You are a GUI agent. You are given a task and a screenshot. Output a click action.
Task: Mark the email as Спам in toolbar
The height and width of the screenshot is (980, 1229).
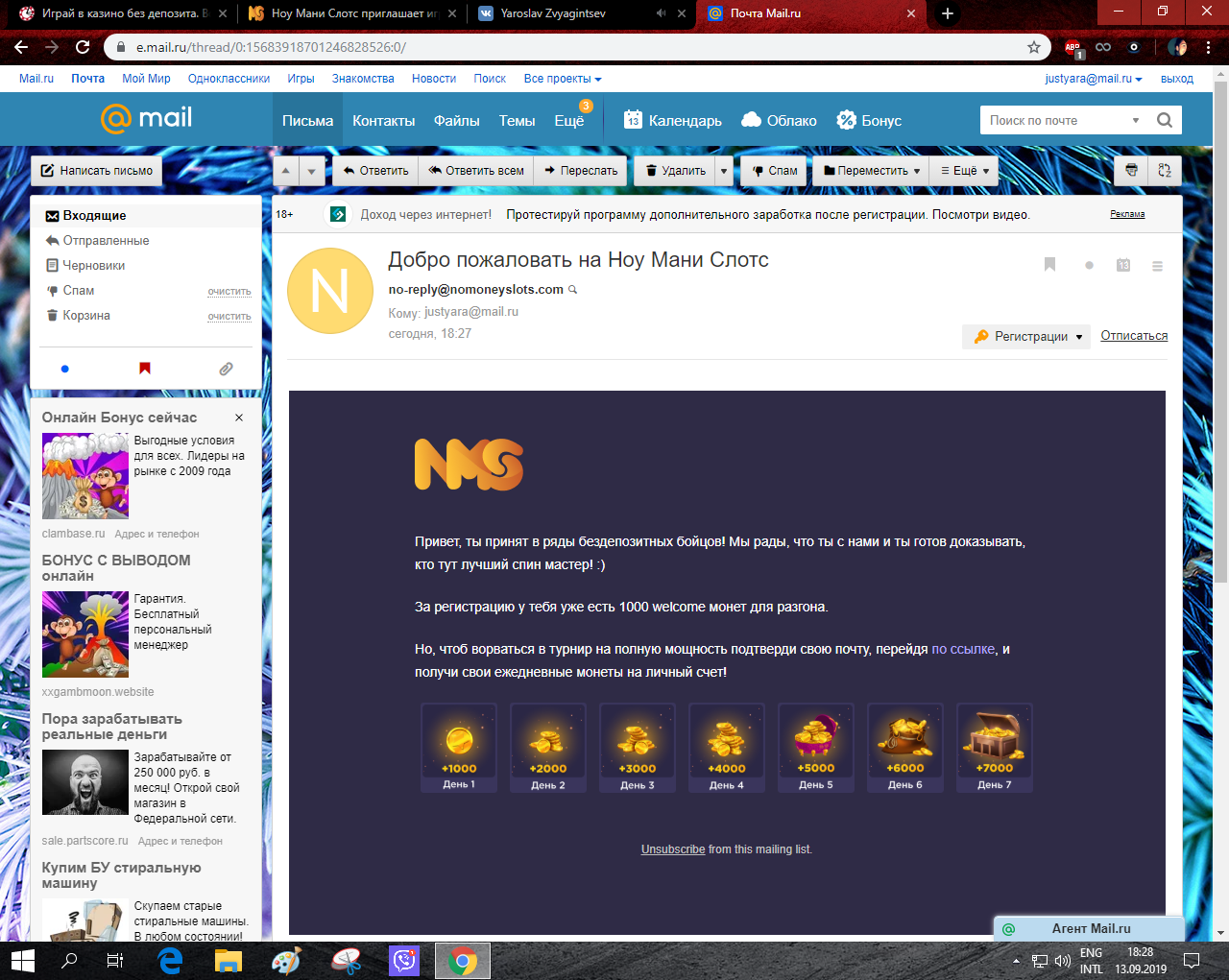[x=774, y=171]
